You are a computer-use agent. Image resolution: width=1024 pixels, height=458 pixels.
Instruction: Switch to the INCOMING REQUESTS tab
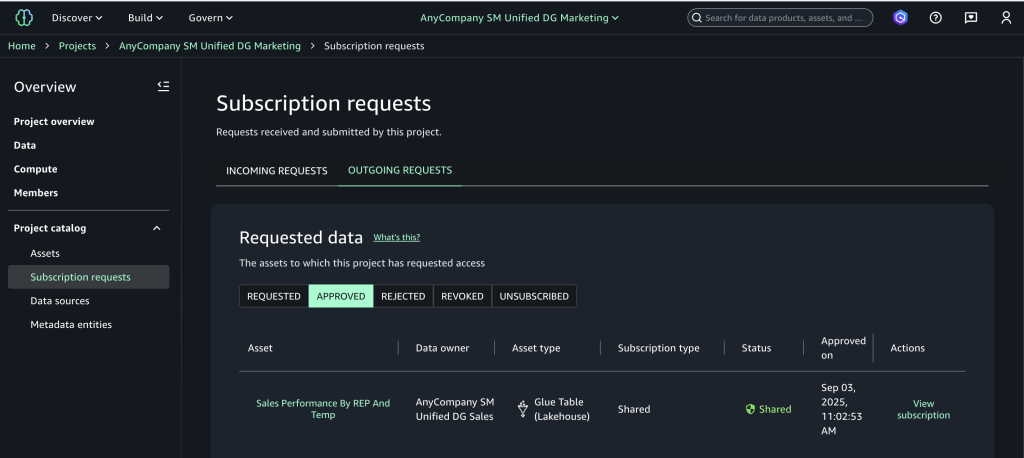pos(277,171)
